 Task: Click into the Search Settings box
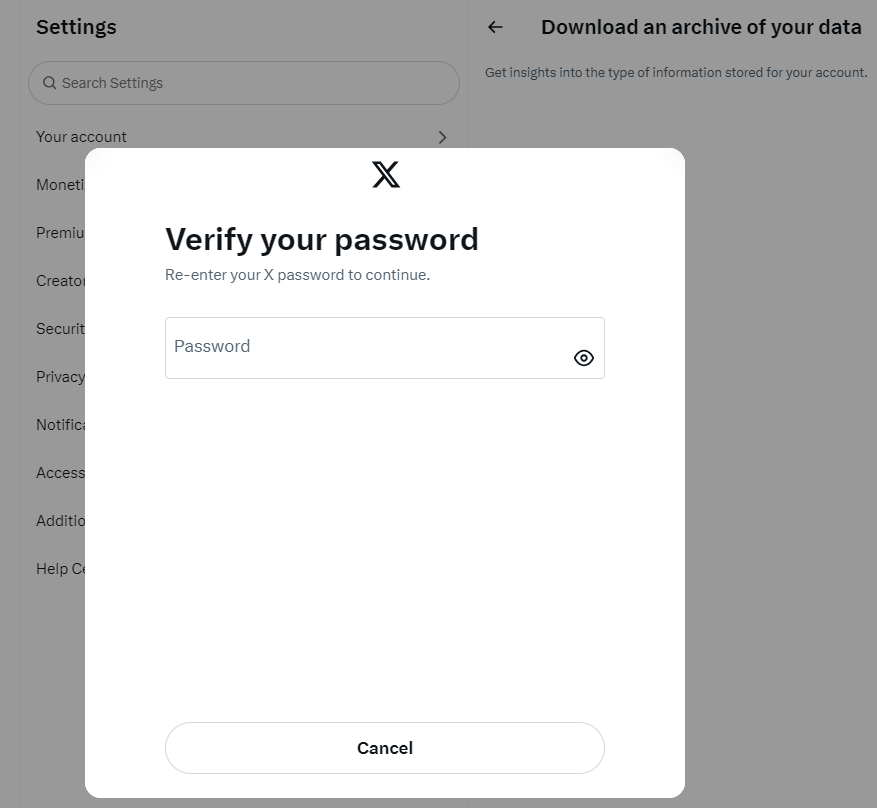[244, 83]
